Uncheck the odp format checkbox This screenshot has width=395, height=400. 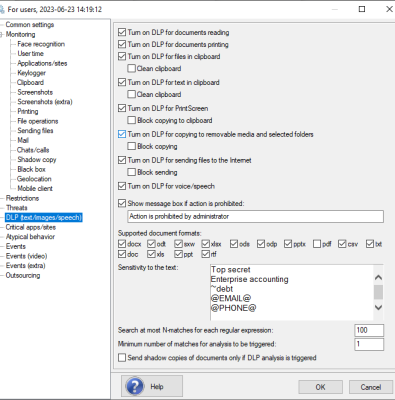pos(261,244)
